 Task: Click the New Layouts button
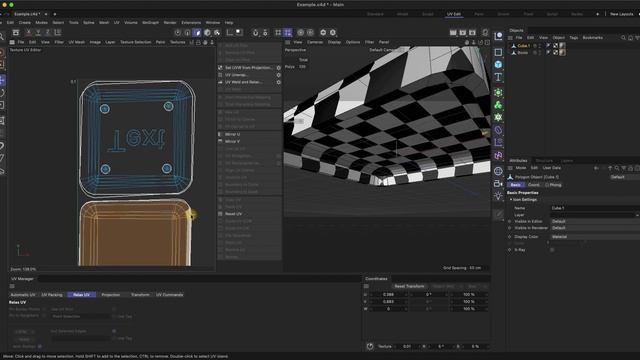pos(621,14)
